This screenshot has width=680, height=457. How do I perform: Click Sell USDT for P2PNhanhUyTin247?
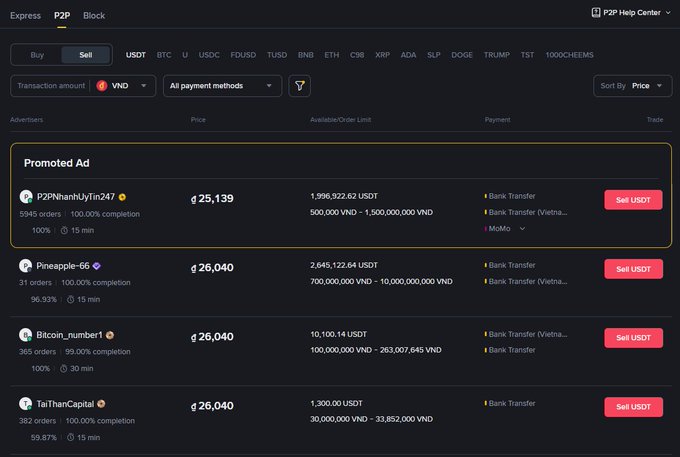coord(633,200)
